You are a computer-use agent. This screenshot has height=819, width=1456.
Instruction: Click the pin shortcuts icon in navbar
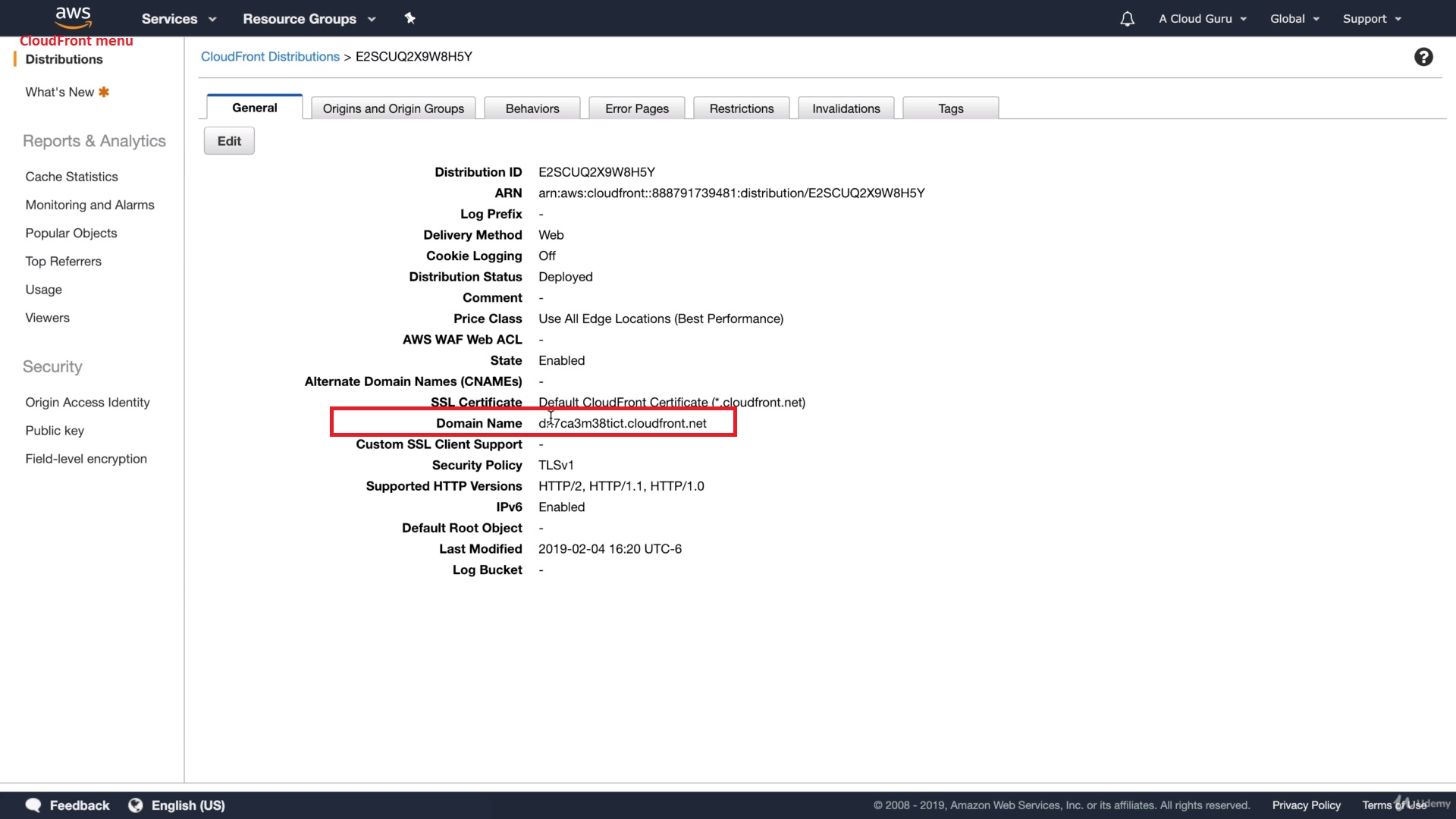[409, 18]
